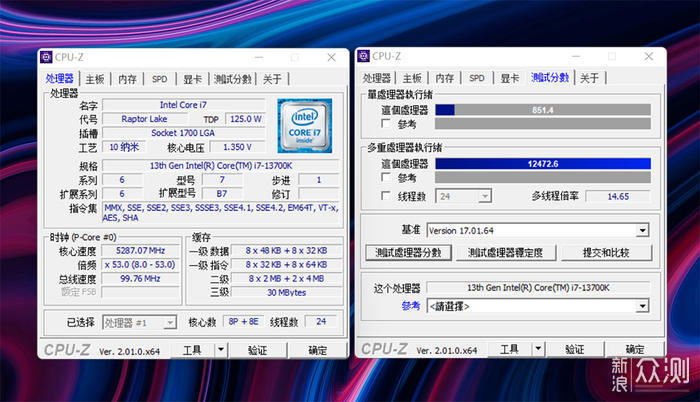Click L1 data 8 x 48 KB + 8 x 32 KB

287,251
